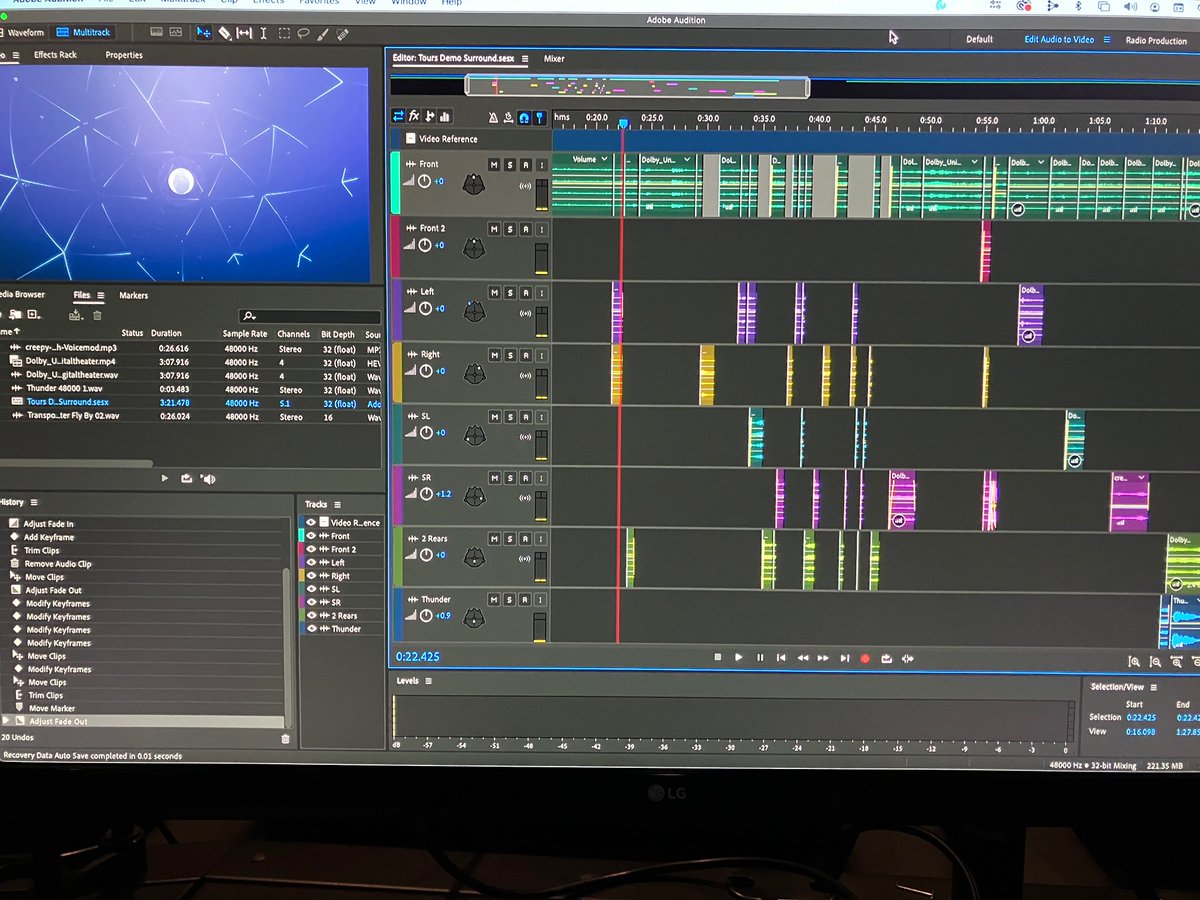The width and height of the screenshot is (1200, 900).
Task: Select the Slip tool in the toolbar
Action: (x=244, y=33)
